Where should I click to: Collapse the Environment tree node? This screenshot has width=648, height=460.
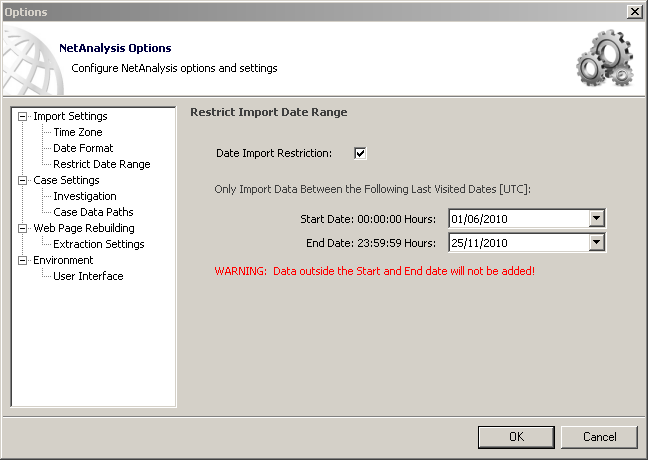pos(22,260)
